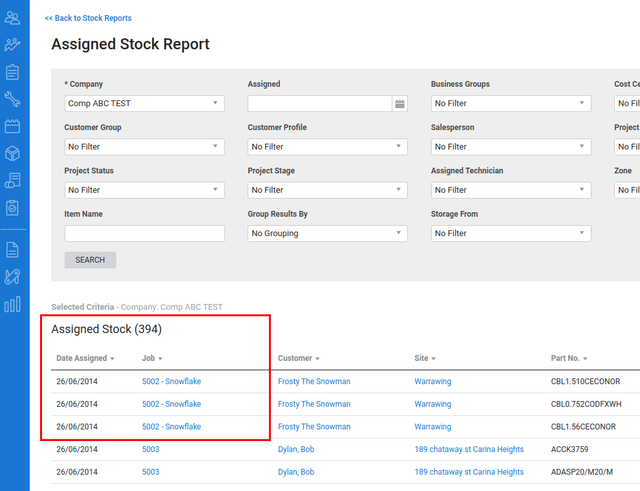Open the Company dropdown

(144, 103)
